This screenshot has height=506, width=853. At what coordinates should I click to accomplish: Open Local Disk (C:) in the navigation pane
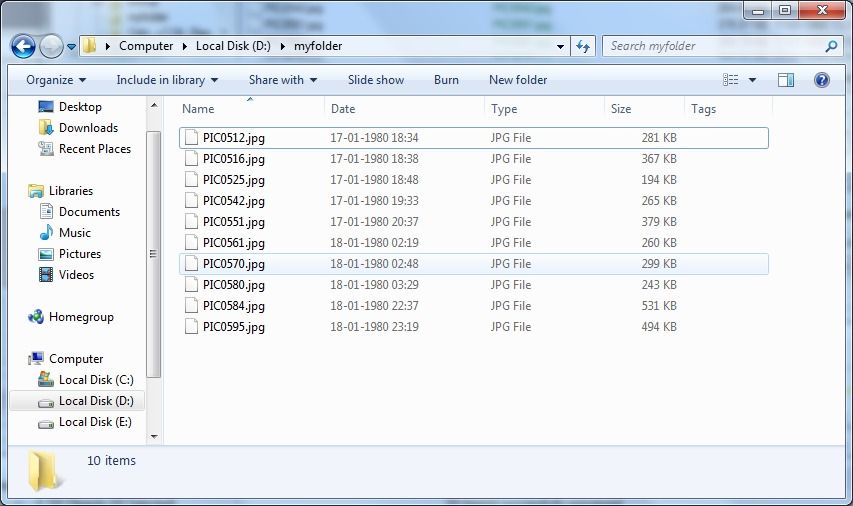(x=86, y=380)
